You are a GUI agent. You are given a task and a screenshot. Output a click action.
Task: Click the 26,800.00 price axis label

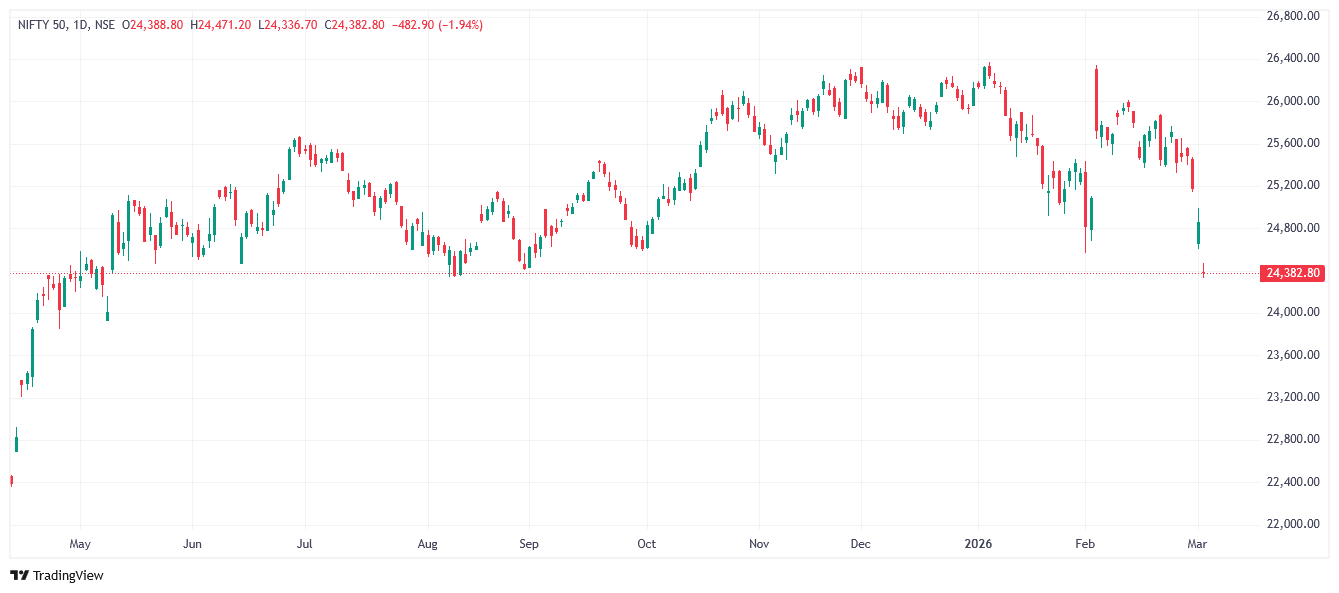[1293, 16]
